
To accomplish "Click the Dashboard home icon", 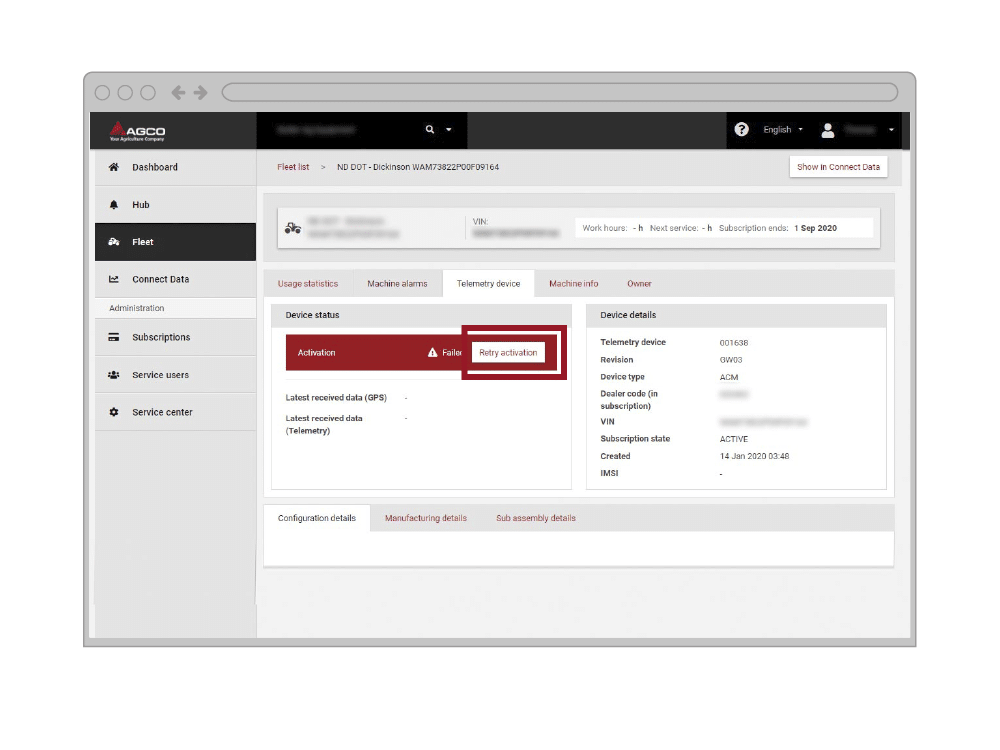I will pyautogui.click(x=114, y=167).
